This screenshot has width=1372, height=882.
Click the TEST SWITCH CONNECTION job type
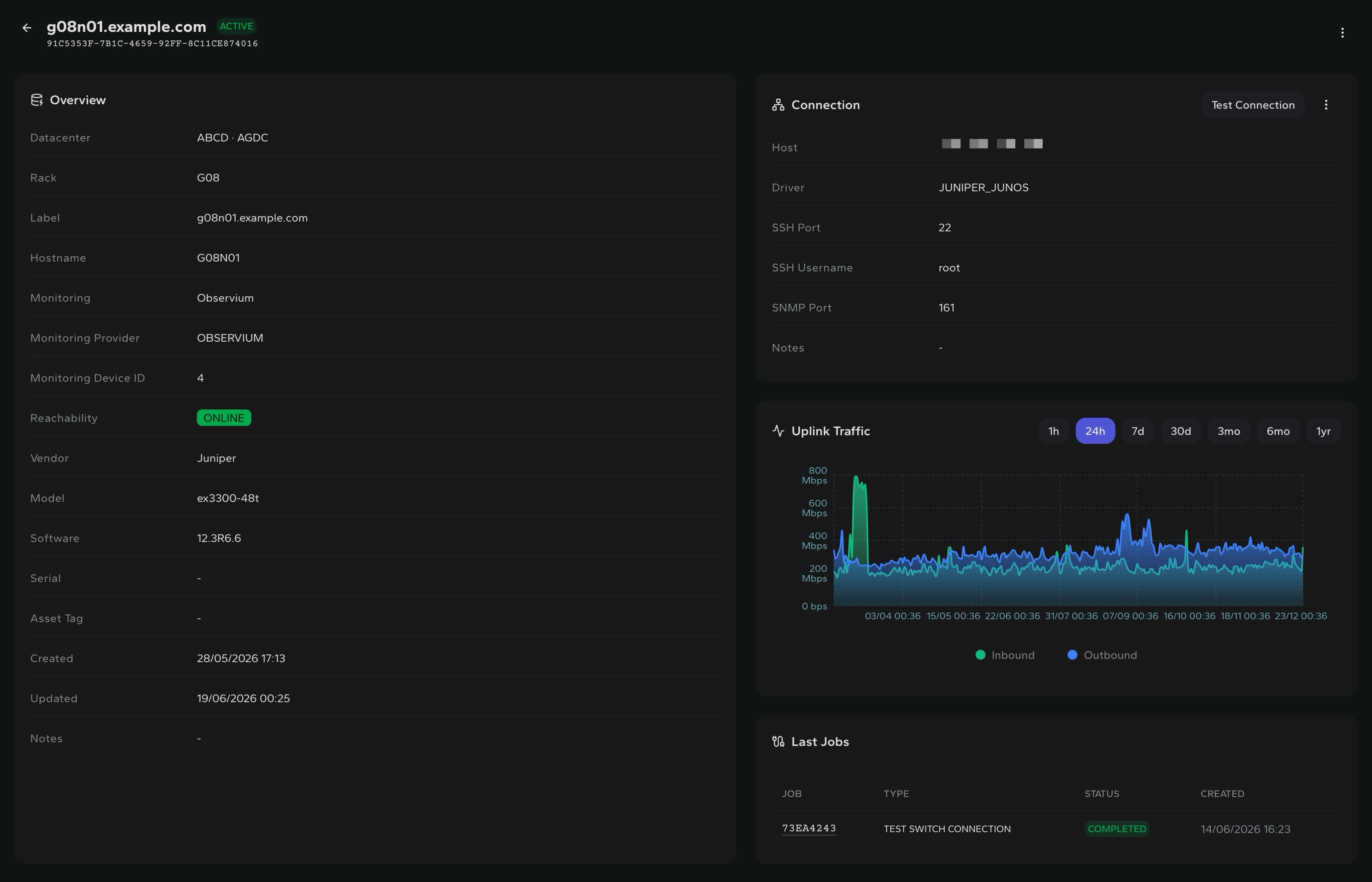click(x=947, y=829)
